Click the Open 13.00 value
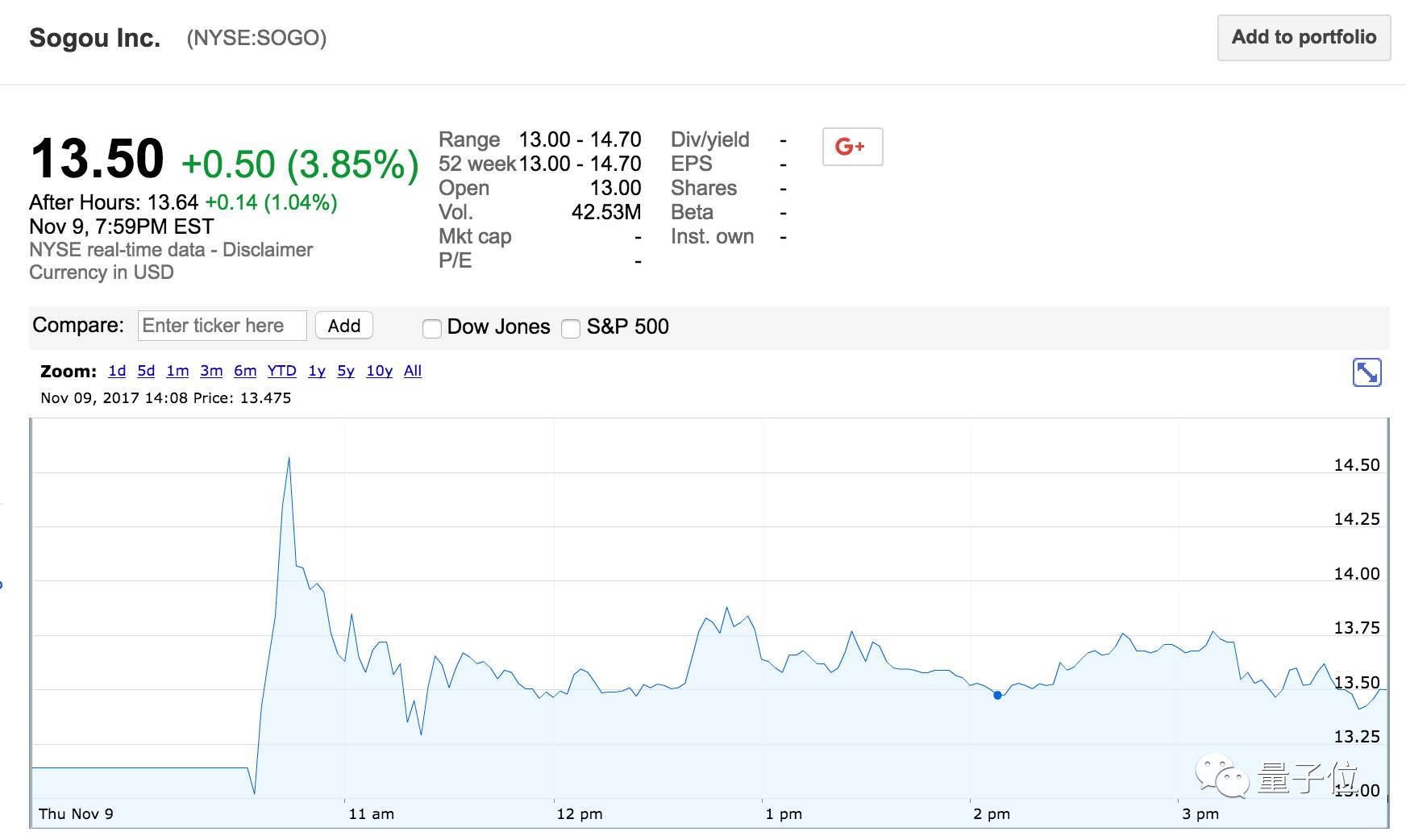The width and height of the screenshot is (1406, 840). (616, 188)
